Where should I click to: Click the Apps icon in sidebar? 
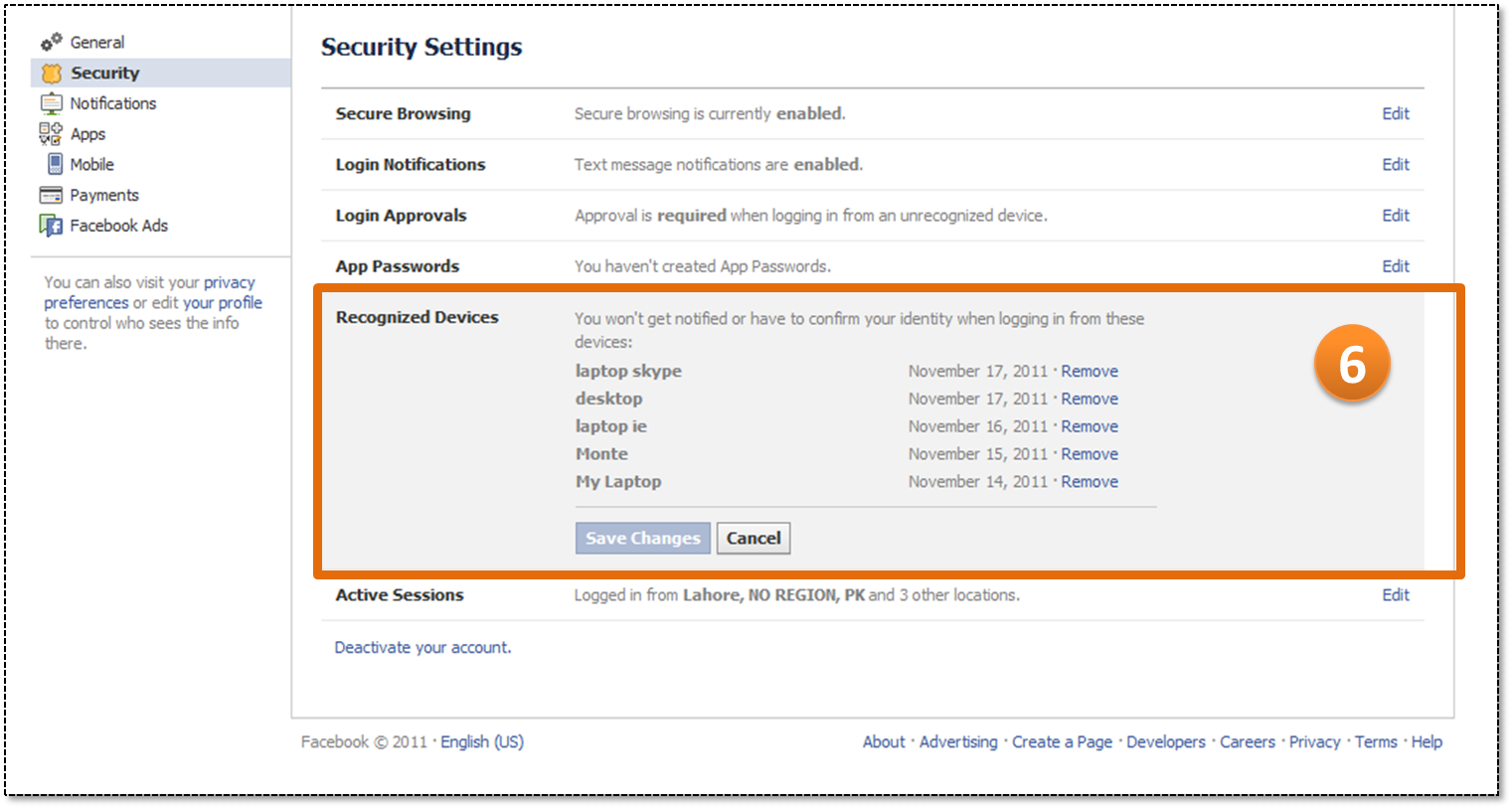(51, 134)
